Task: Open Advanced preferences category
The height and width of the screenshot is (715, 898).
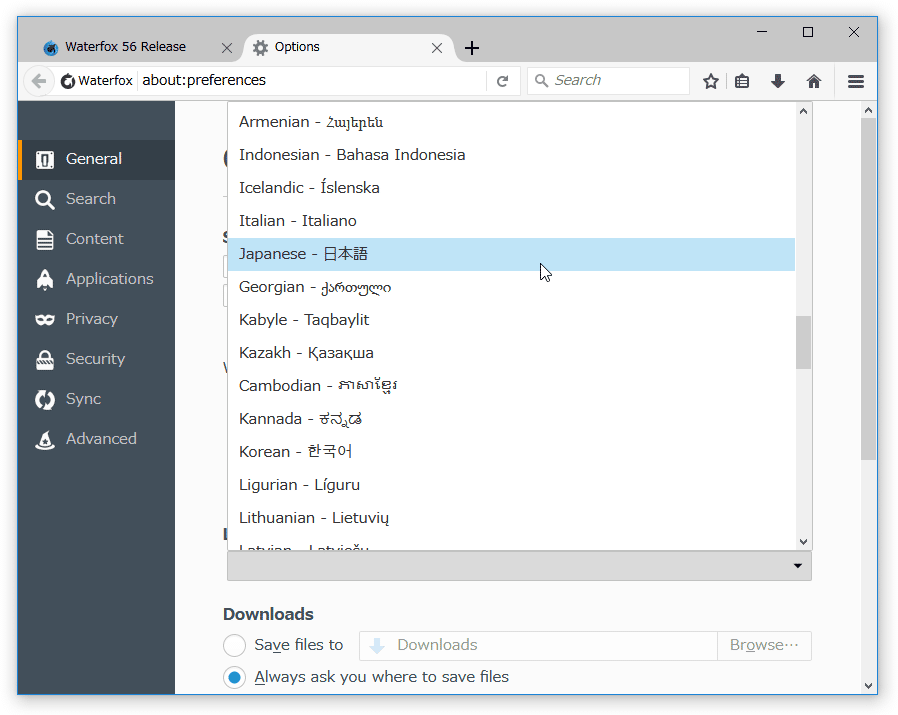Action: [96, 439]
